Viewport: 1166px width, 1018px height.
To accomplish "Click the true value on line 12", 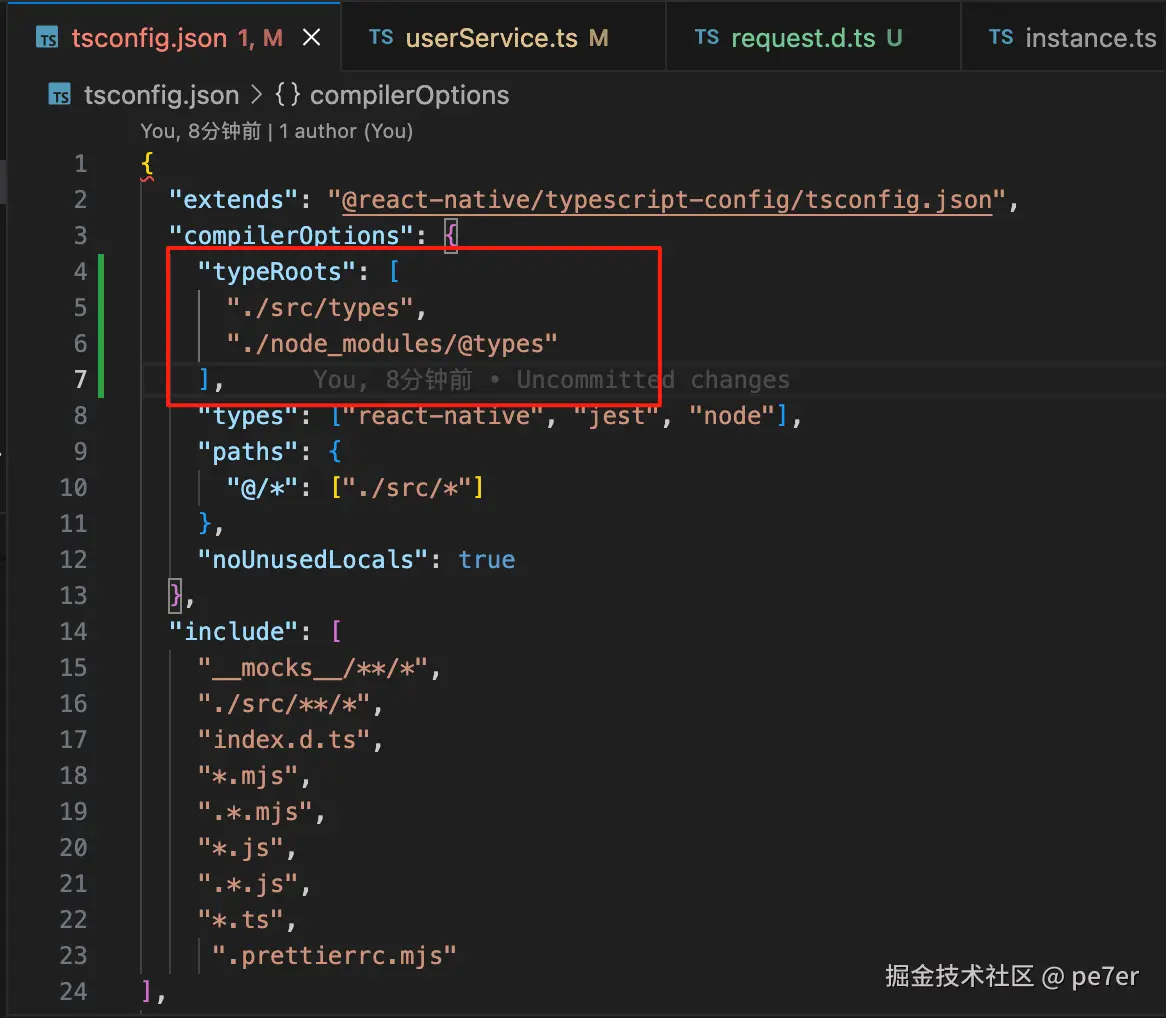I will click(486, 560).
